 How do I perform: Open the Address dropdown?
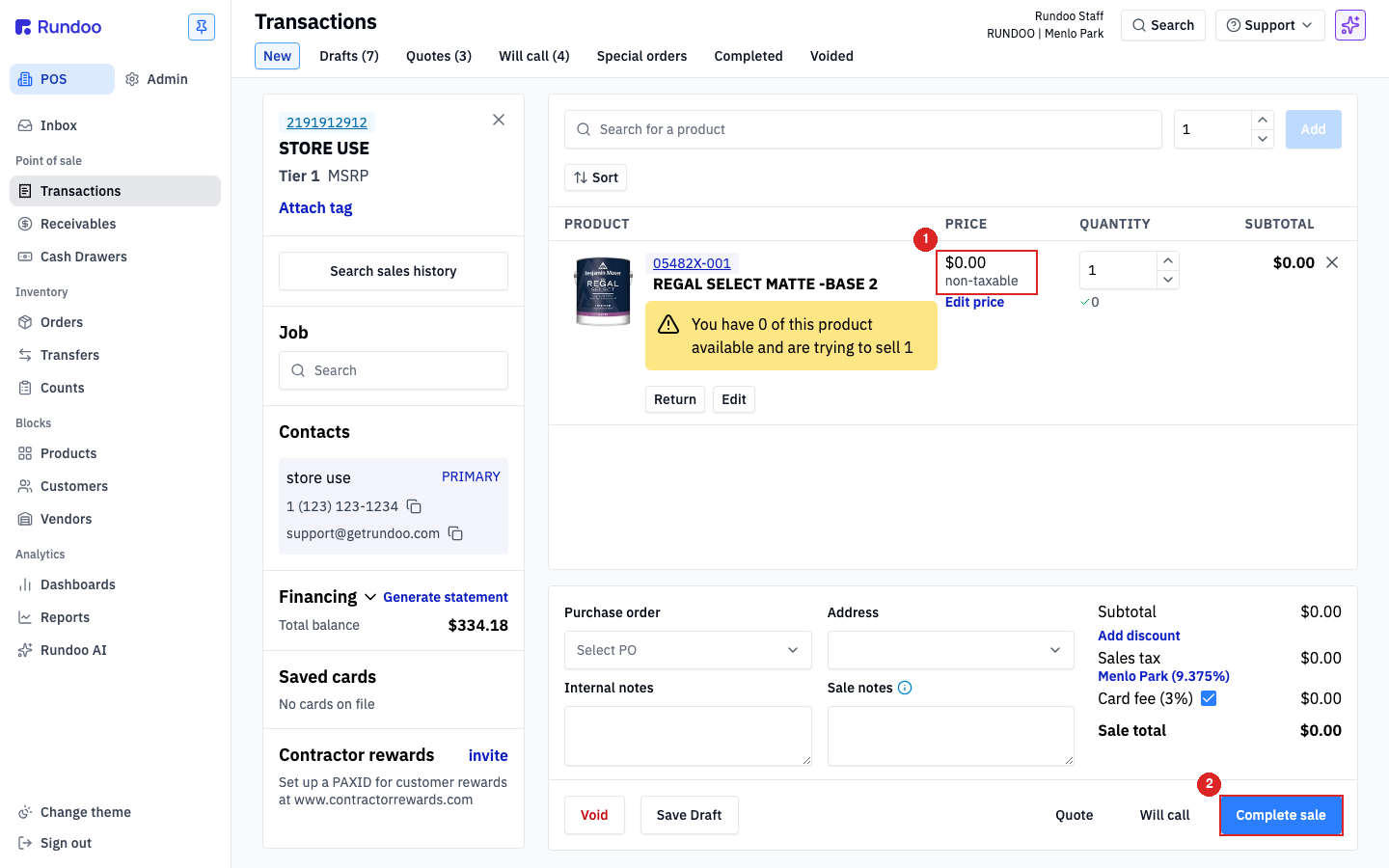click(951, 650)
